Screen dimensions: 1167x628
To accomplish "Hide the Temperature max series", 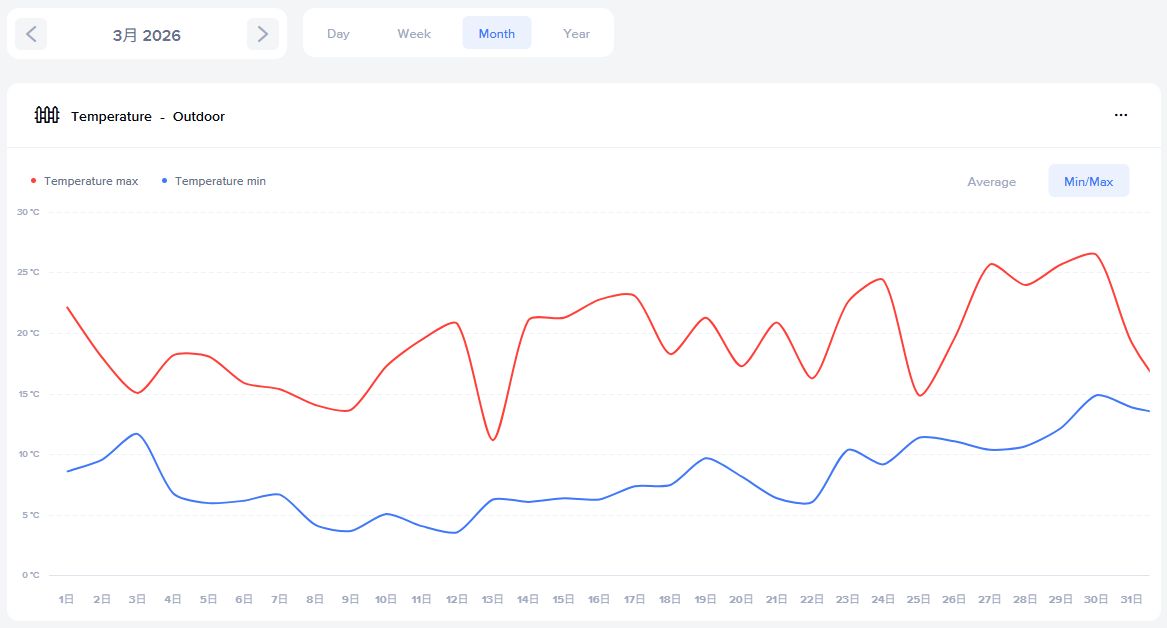I will [x=91, y=181].
